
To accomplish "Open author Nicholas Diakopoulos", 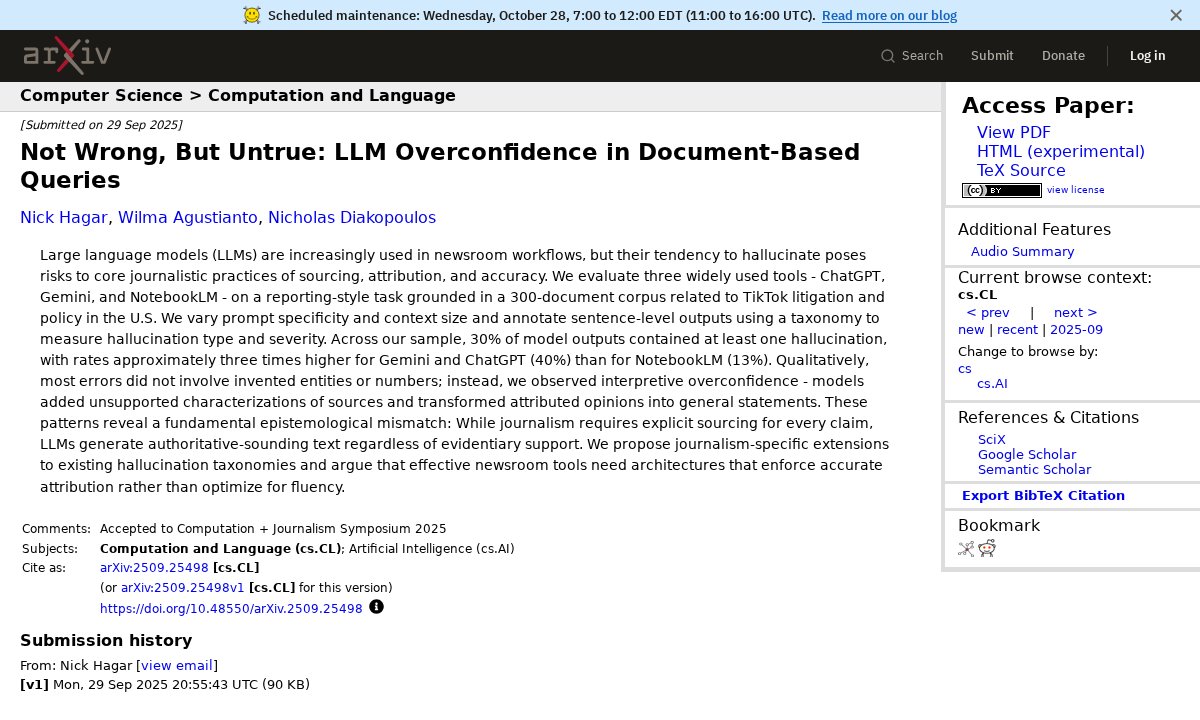I will 352,218.
